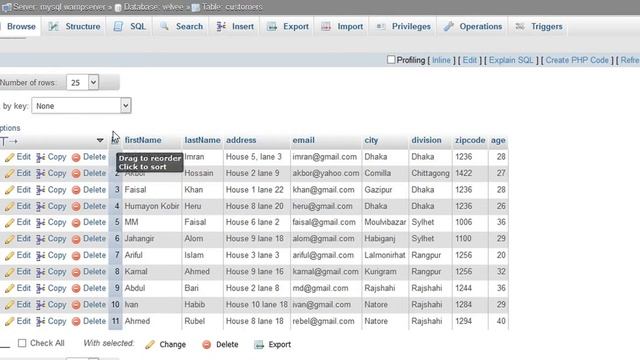Click the copy icon in MM Faisal row
640x360 pixels.
tap(40, 223)
